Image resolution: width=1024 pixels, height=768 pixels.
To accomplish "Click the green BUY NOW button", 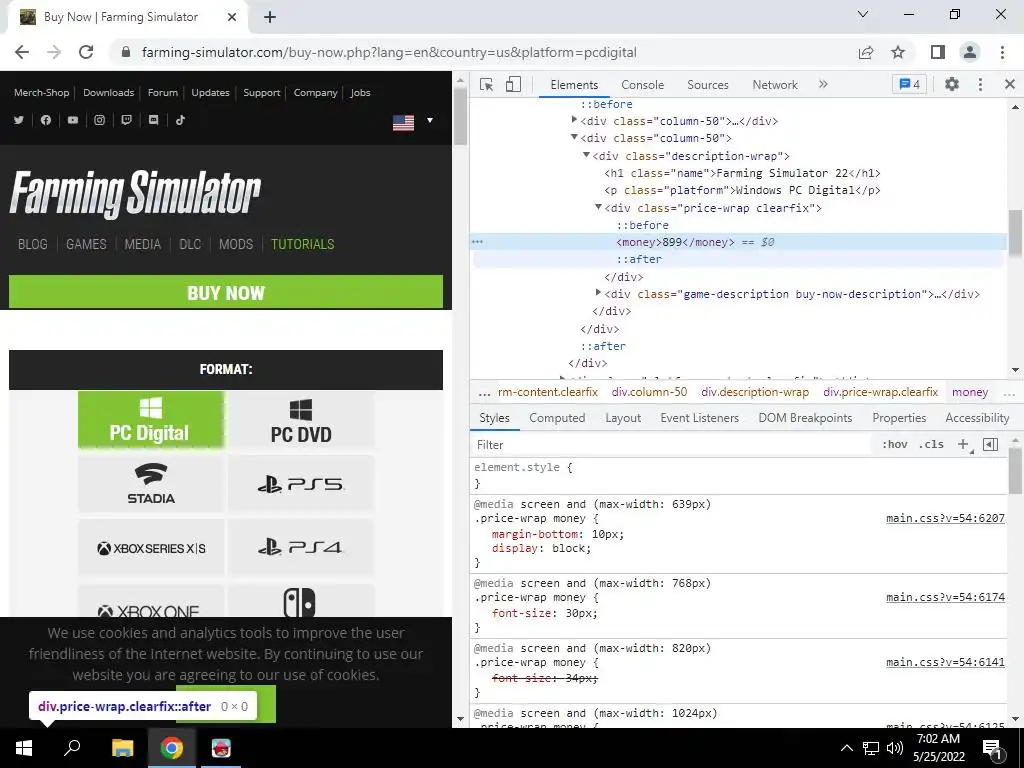I will (x=226, y=292).
